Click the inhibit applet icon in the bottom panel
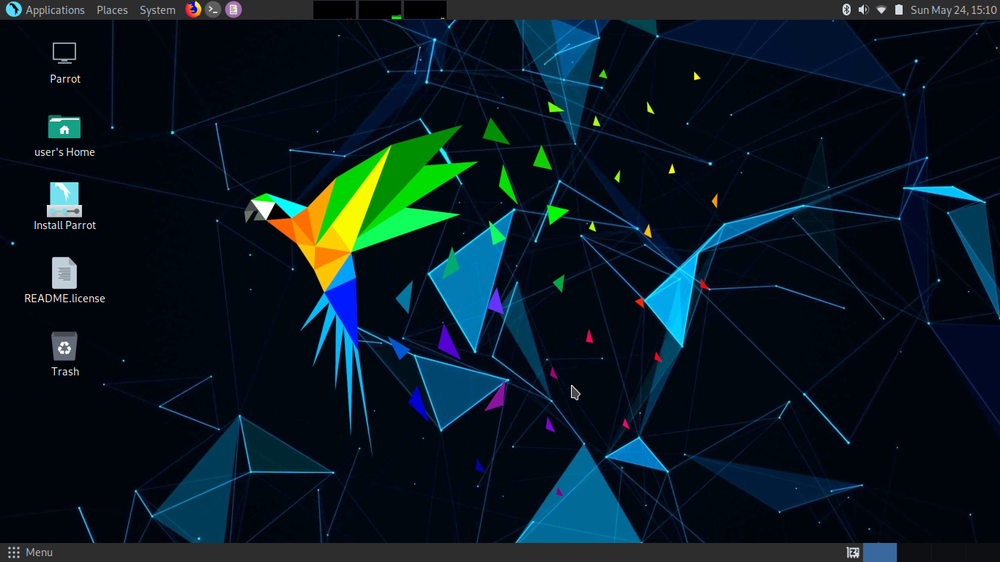Image resolution: width=1000 pixels, height=562 pixels. (853, 552)
